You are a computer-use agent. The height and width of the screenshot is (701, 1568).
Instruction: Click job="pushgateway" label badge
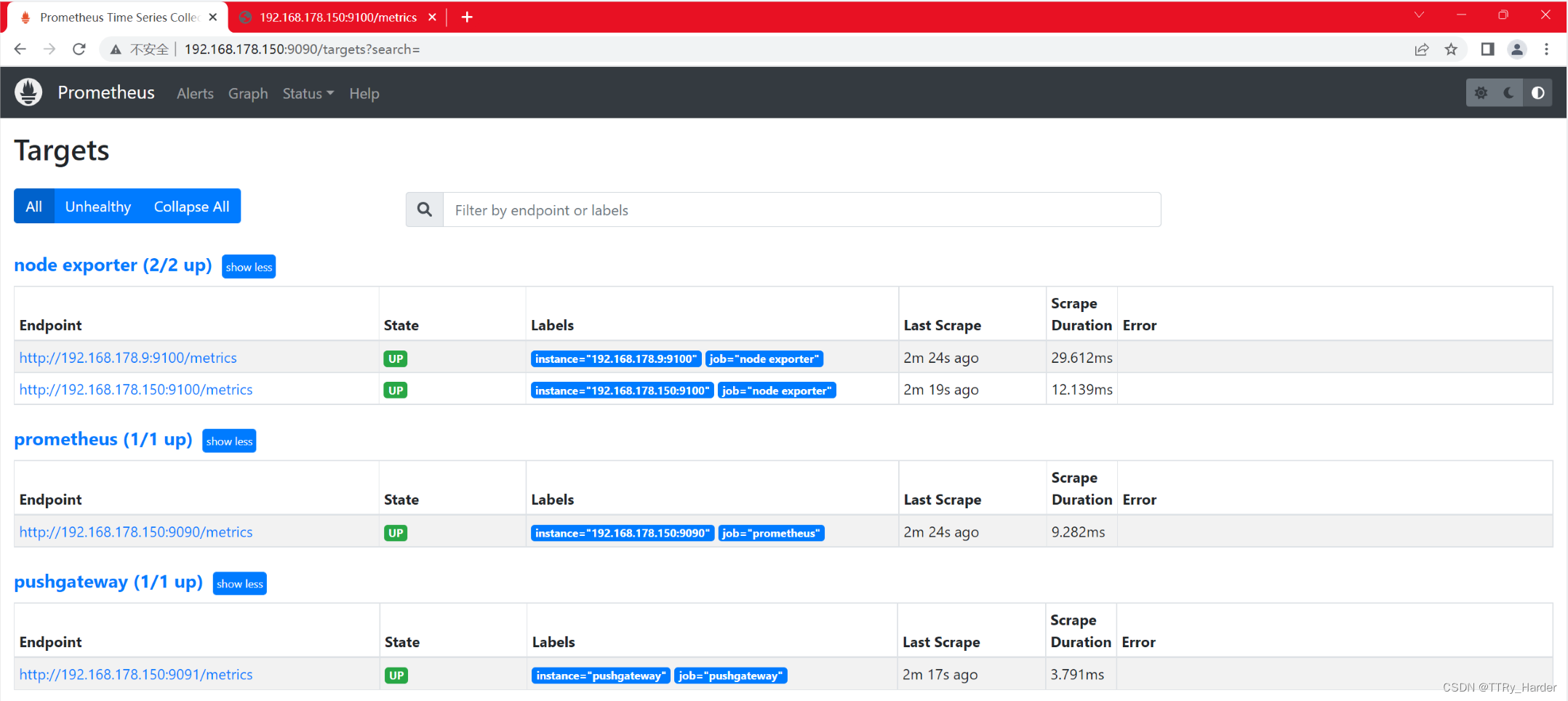point(731,676)
